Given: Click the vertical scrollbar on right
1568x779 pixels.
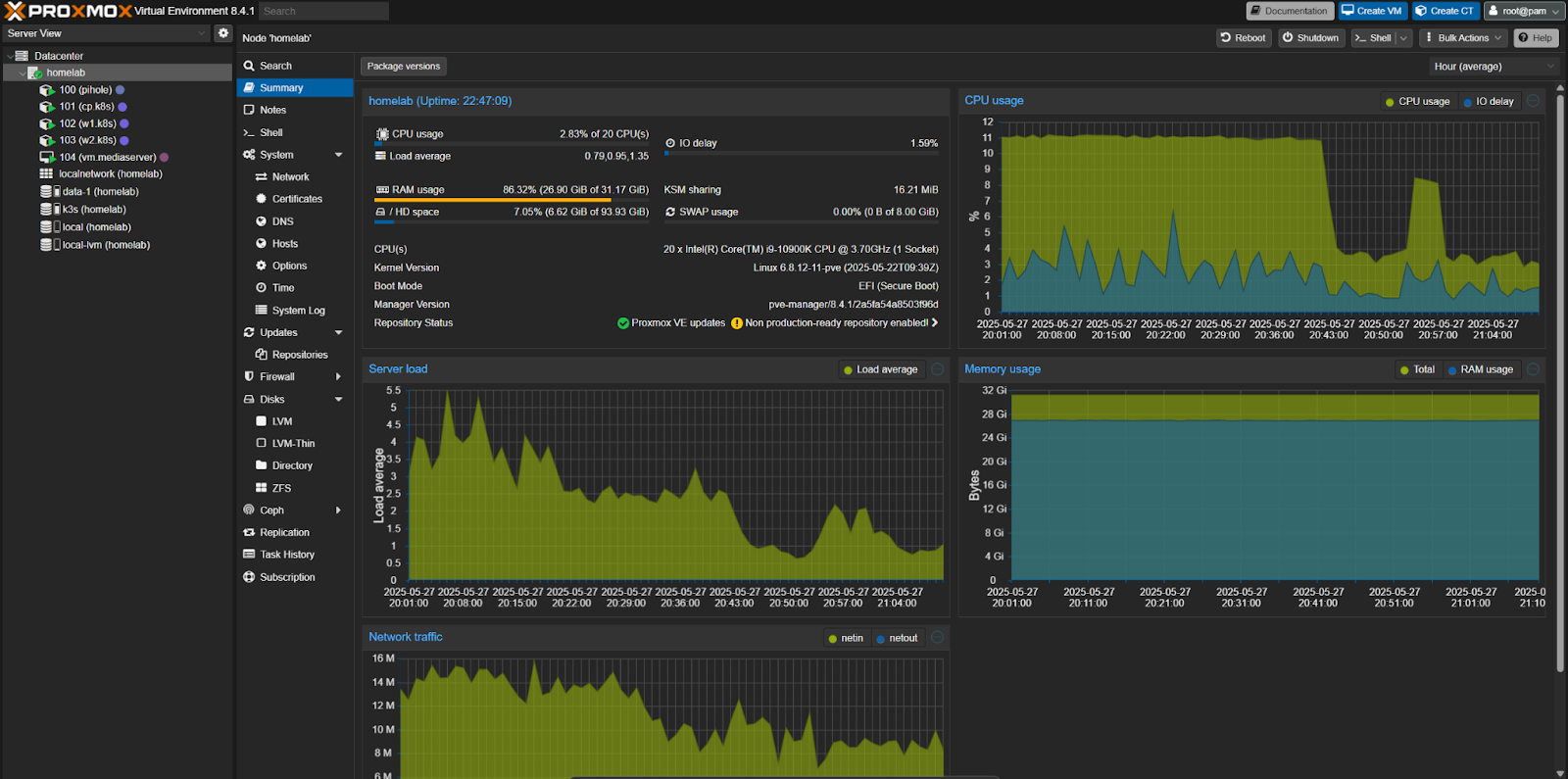Looking at the screenshot, I should pos(1560,382).
